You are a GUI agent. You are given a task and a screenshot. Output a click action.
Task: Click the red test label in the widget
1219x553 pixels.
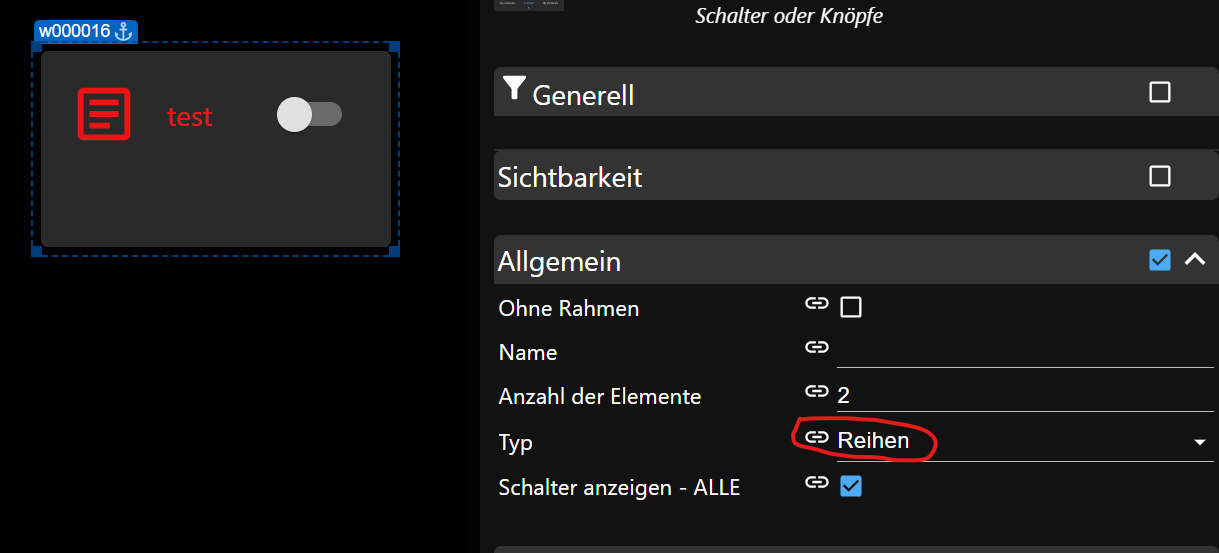(190, 117)
